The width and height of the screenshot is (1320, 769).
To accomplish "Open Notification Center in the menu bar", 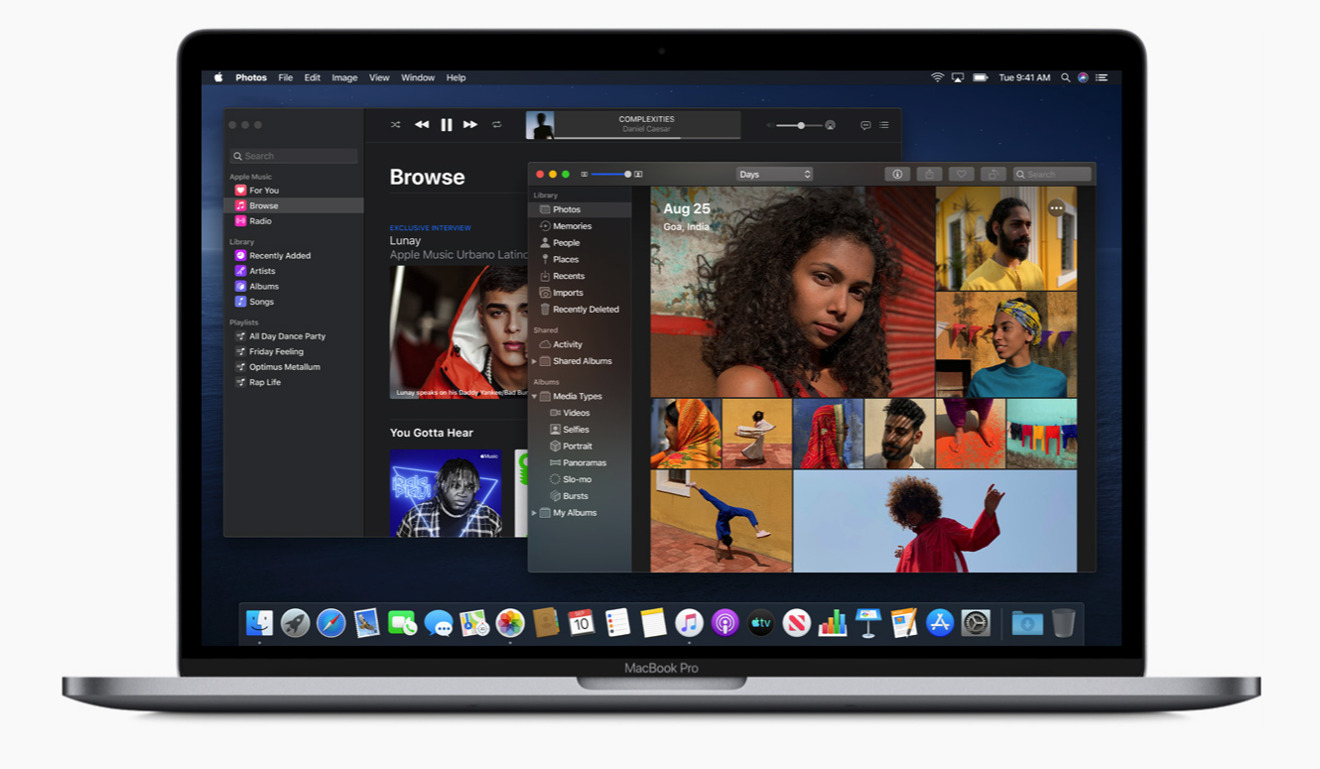I will click(1102, 77).
